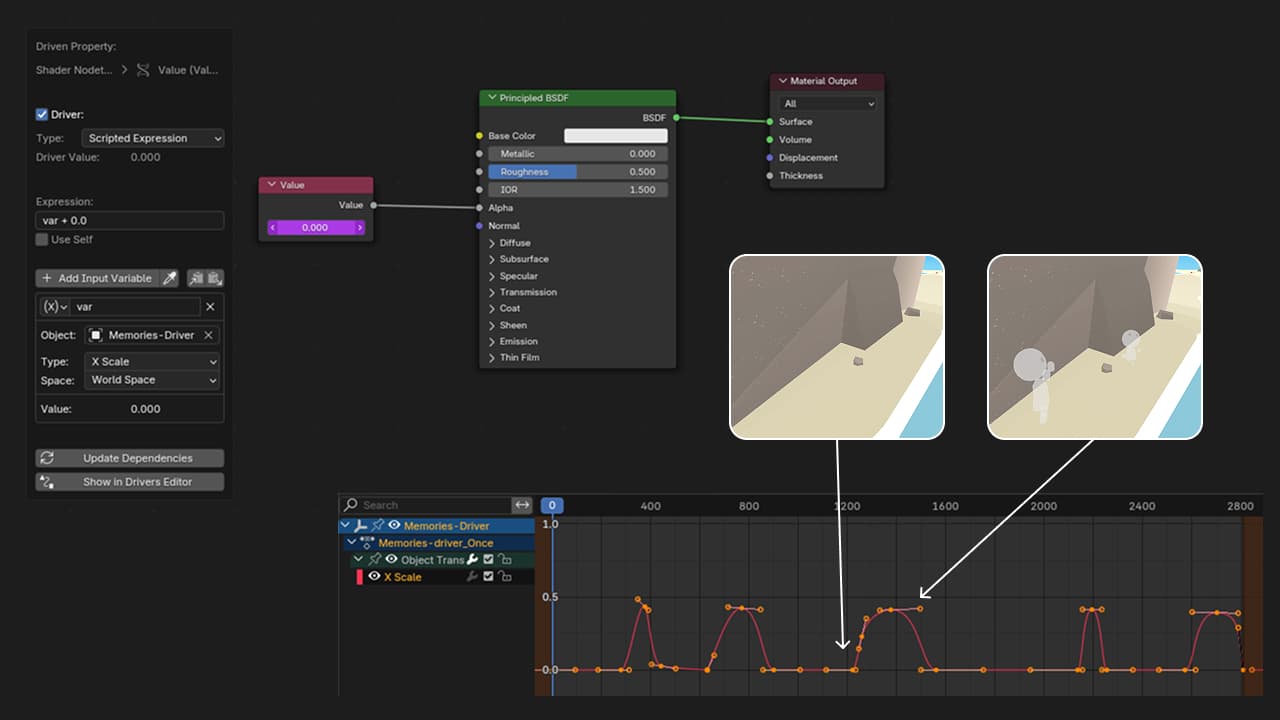Click the Add Input Variable button
The width and height of the screenshot is (1280, 720).
[97, 278]
